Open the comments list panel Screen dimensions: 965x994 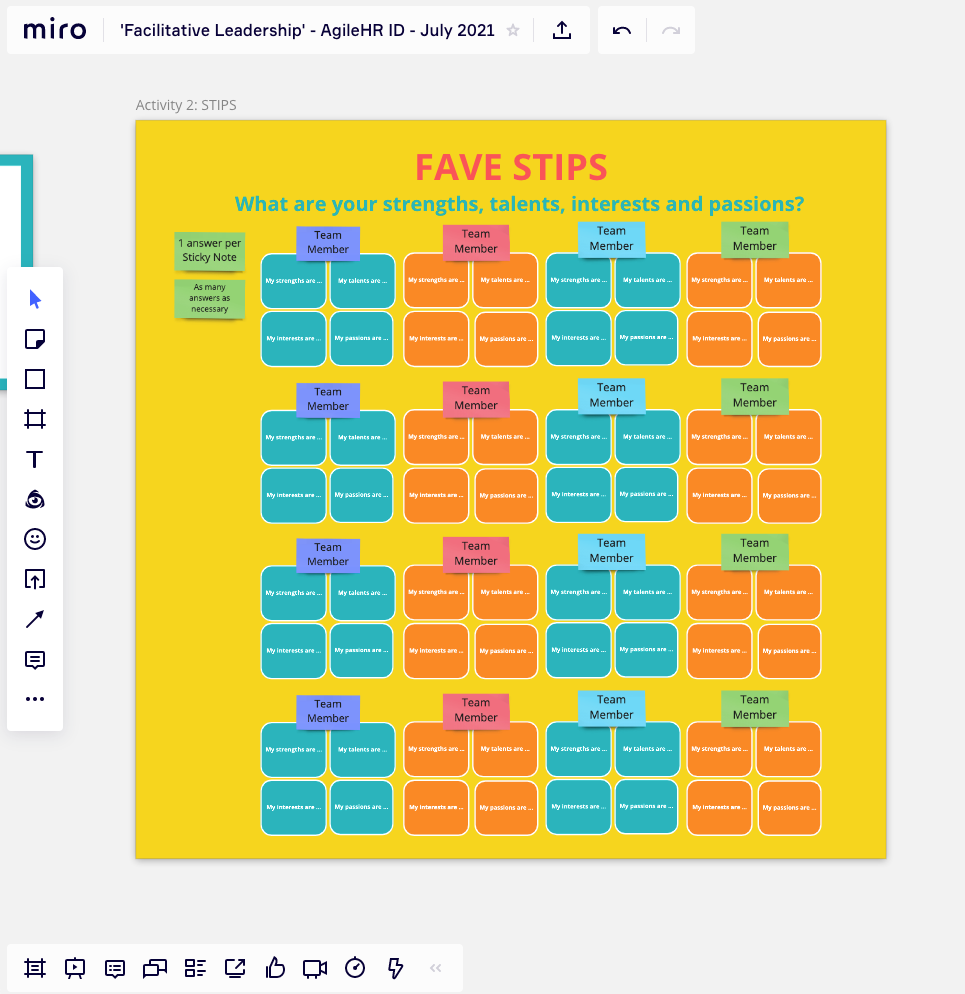115,969
